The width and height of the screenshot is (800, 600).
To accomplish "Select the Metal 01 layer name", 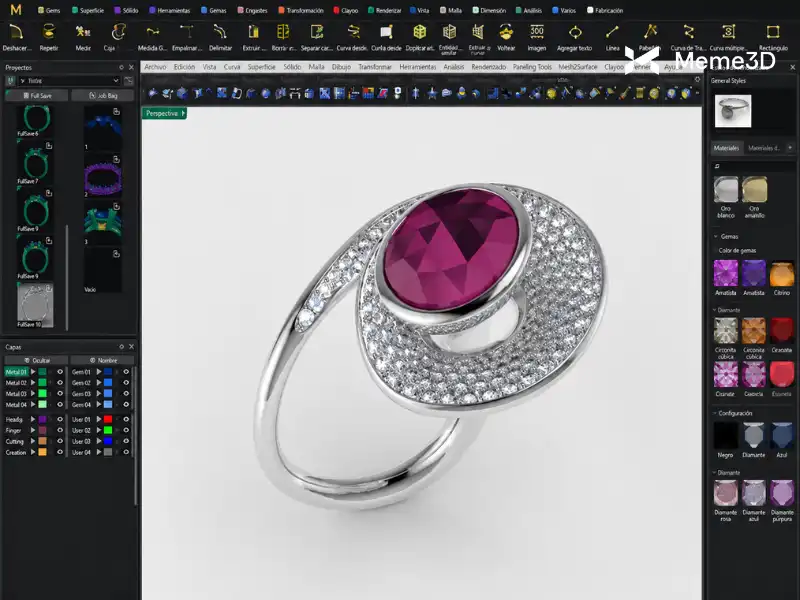I will click(x=16, y=372).
